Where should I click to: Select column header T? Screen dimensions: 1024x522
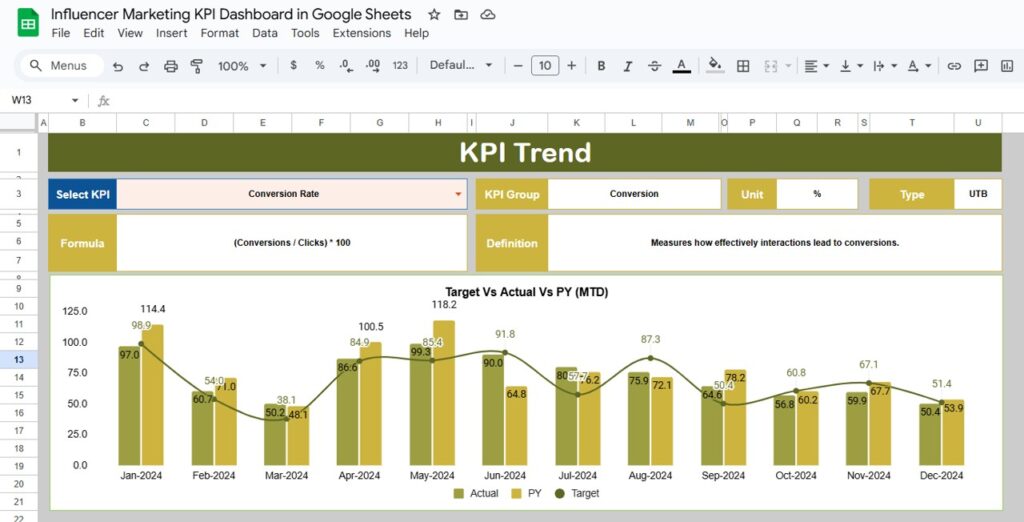point(912,122)
